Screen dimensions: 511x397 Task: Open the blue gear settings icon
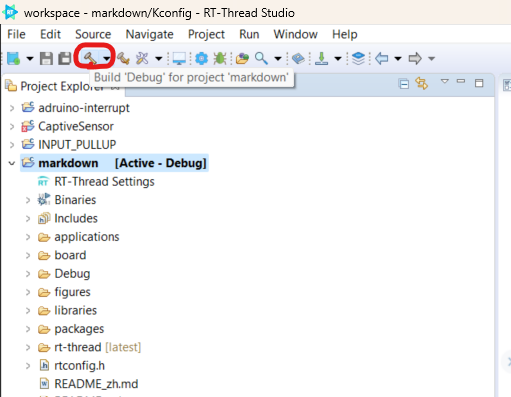201,59
